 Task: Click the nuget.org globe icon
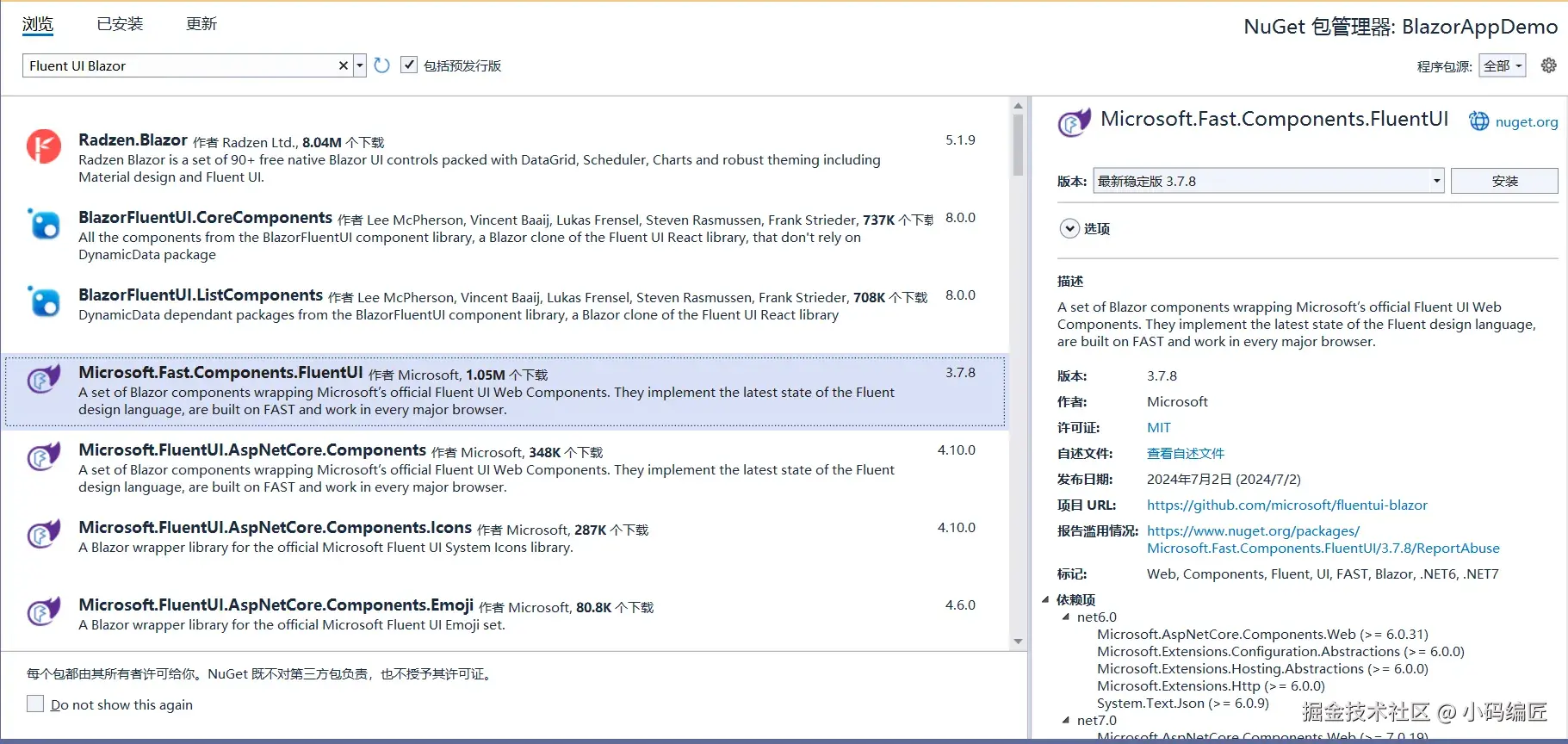[x=1478, y=121]
